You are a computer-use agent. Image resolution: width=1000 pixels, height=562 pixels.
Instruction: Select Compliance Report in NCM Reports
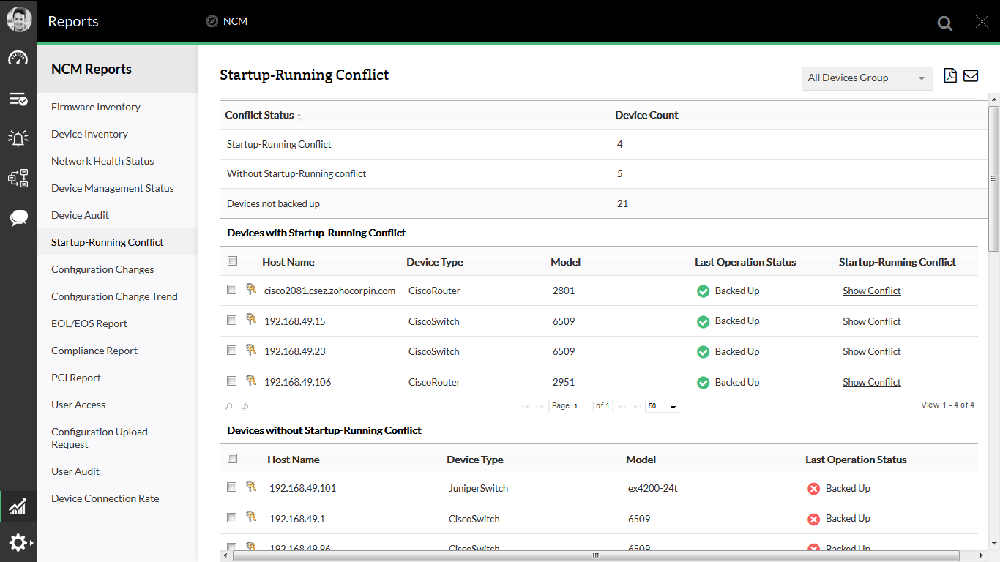click(94, 351)
